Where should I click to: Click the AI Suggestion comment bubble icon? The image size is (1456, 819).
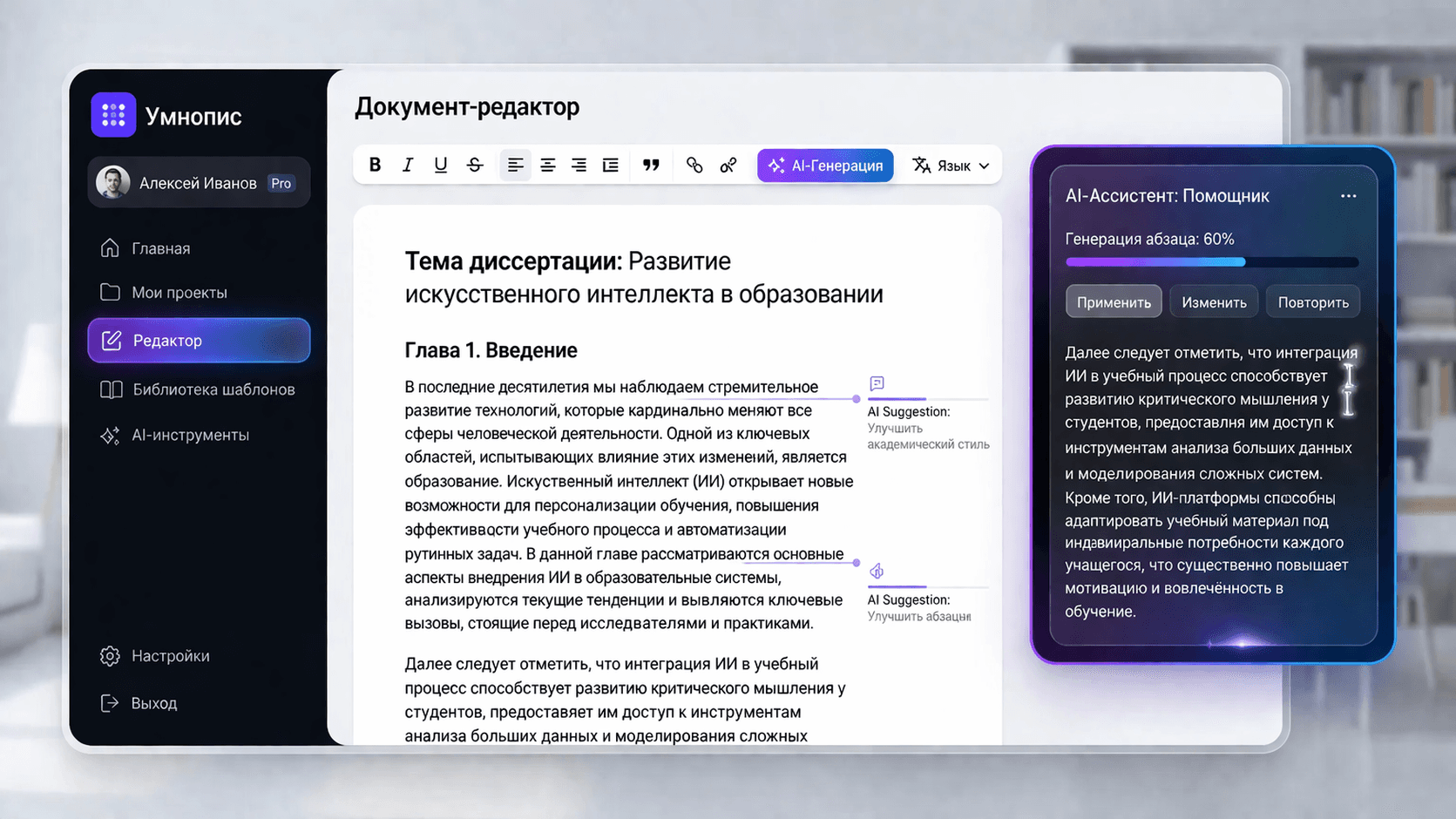pos(877,383)
